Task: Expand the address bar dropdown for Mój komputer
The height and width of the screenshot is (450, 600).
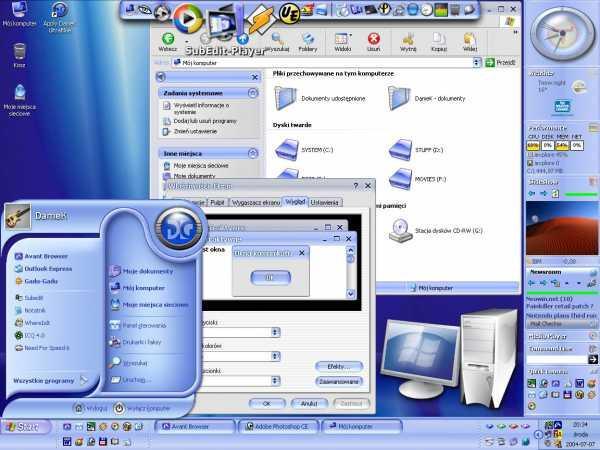Action: pyautogui.click(x=476, y=63)
